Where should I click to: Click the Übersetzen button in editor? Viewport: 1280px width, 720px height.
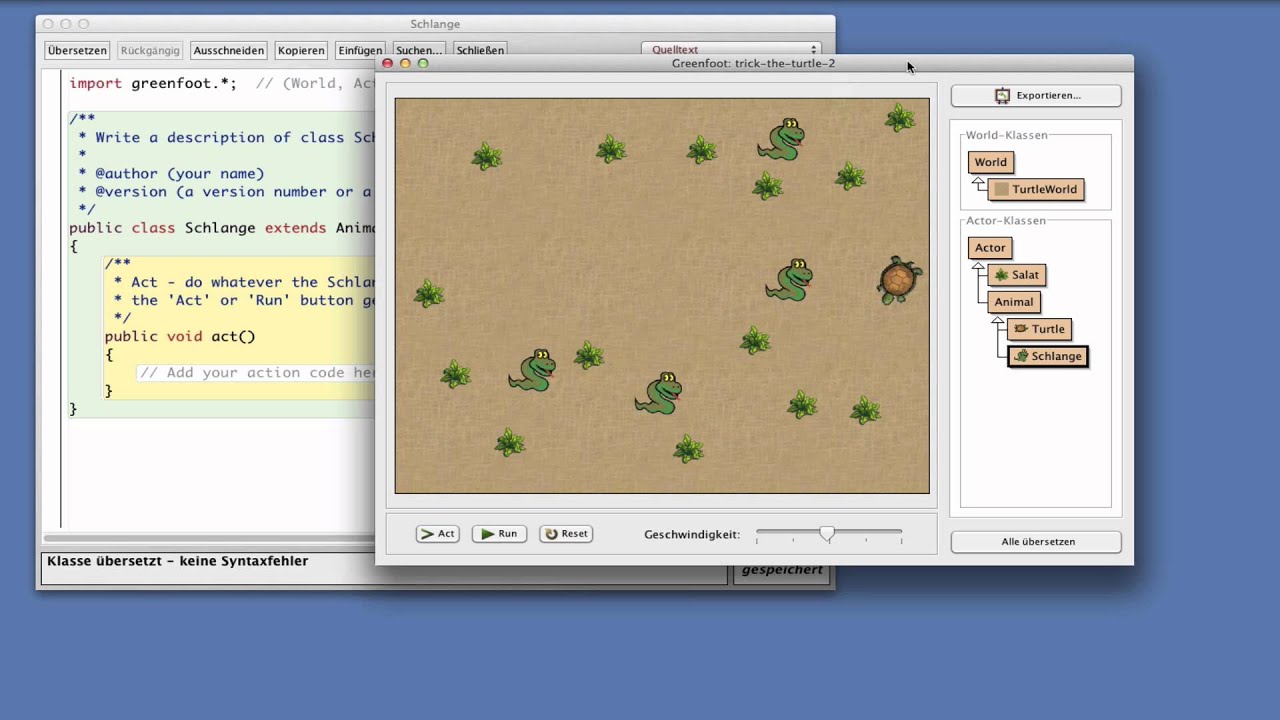pyautogui.click(x=77, y=50)
